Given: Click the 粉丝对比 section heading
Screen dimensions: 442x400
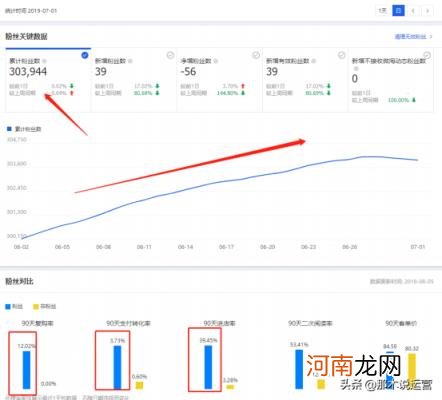Looking at the screenshot, I should [19, 281].
